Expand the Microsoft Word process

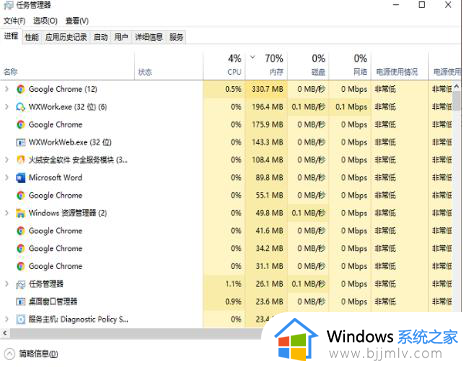tap(6, 178)
